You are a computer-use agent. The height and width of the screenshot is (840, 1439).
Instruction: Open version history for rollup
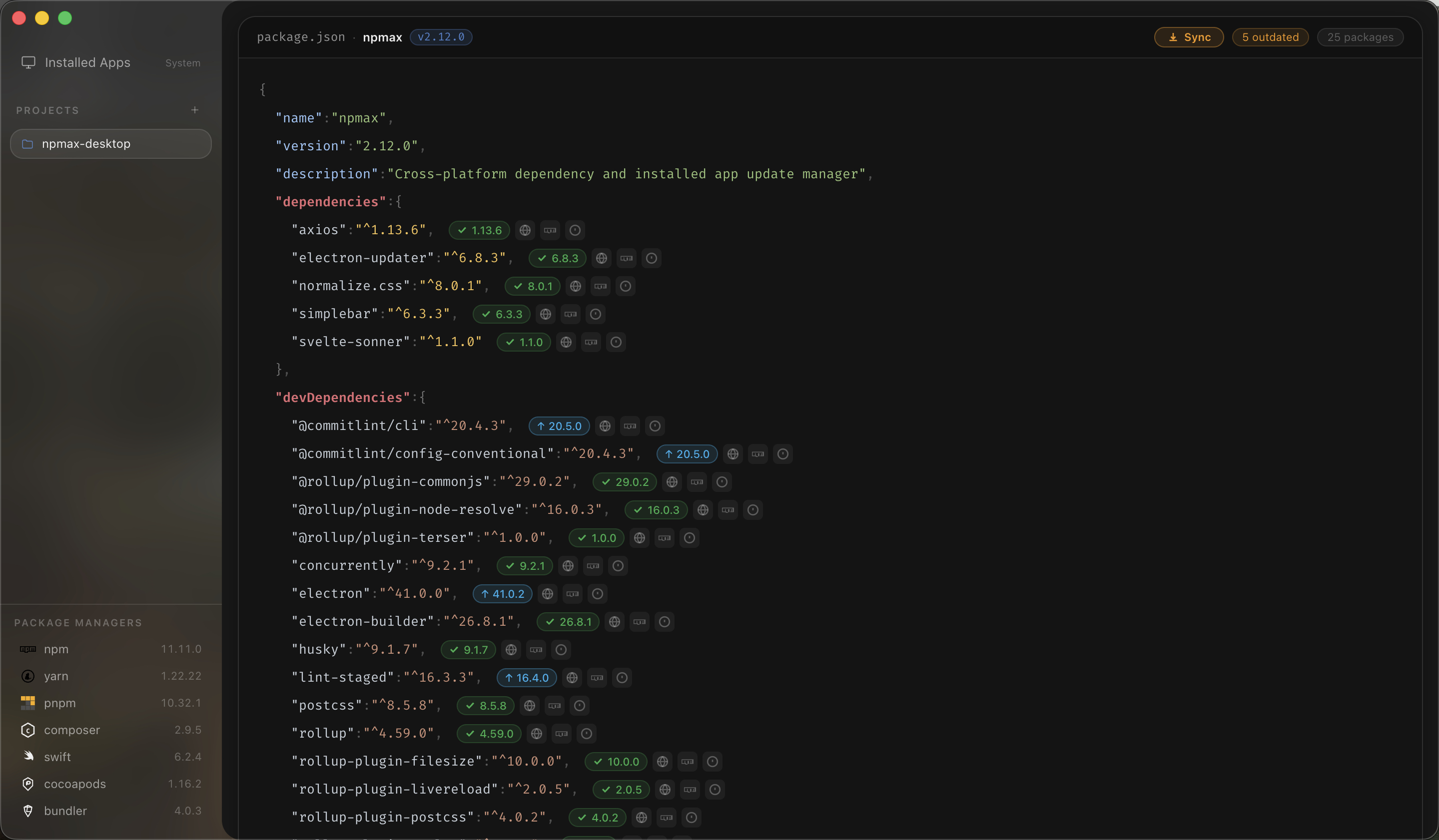click(587, 734)
